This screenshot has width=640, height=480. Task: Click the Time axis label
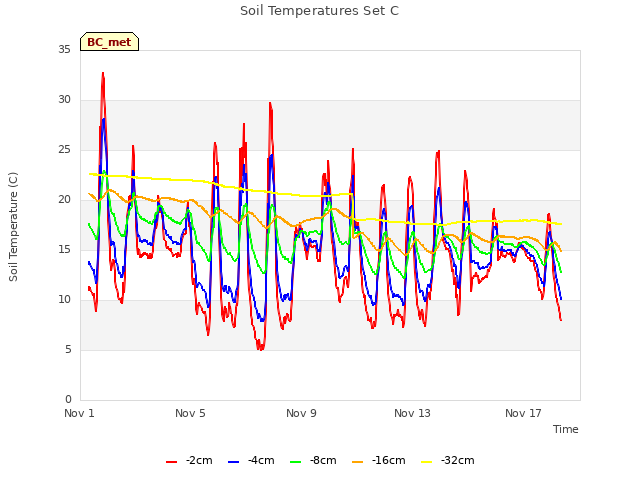click(x=566, y=429)
